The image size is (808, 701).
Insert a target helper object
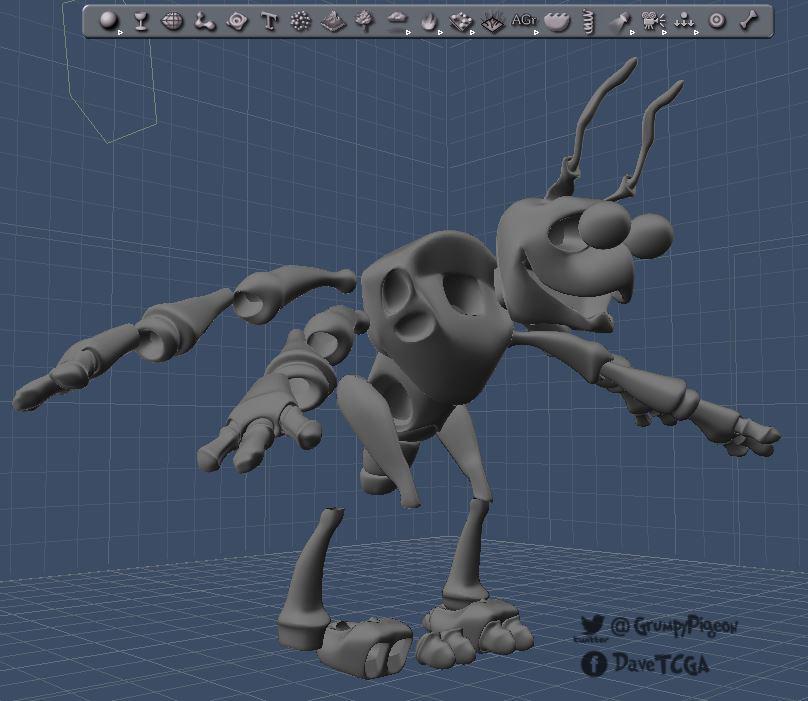(x=717, y=21)
